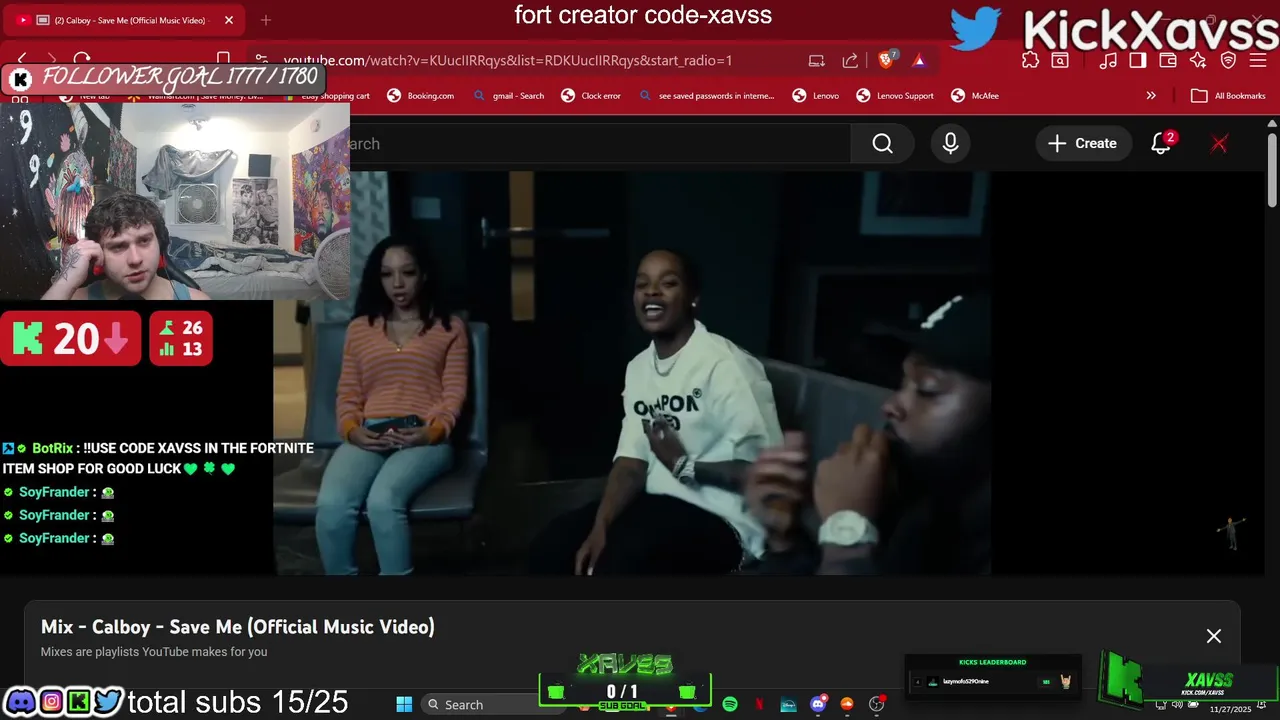1280x720 pixels.
Task: Click into the YouTube search field
Action: 600,144
